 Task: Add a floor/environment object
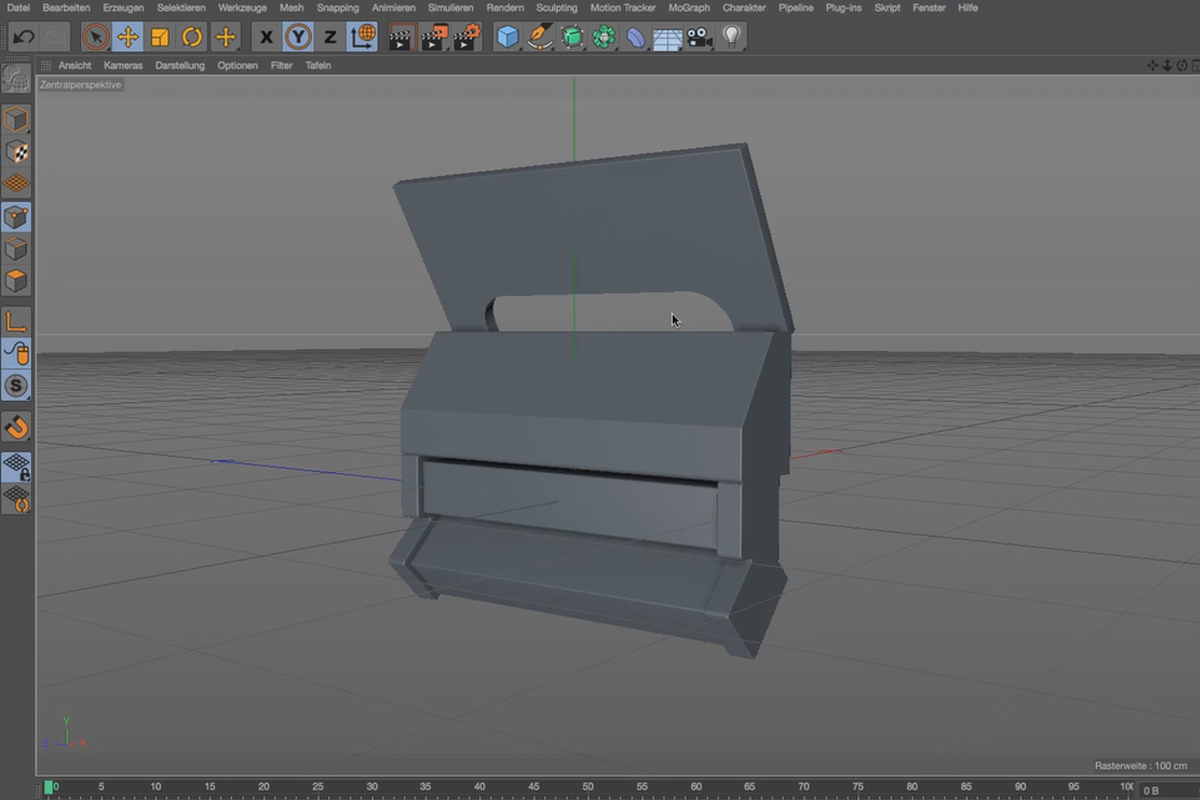click(x=667, y=38)
